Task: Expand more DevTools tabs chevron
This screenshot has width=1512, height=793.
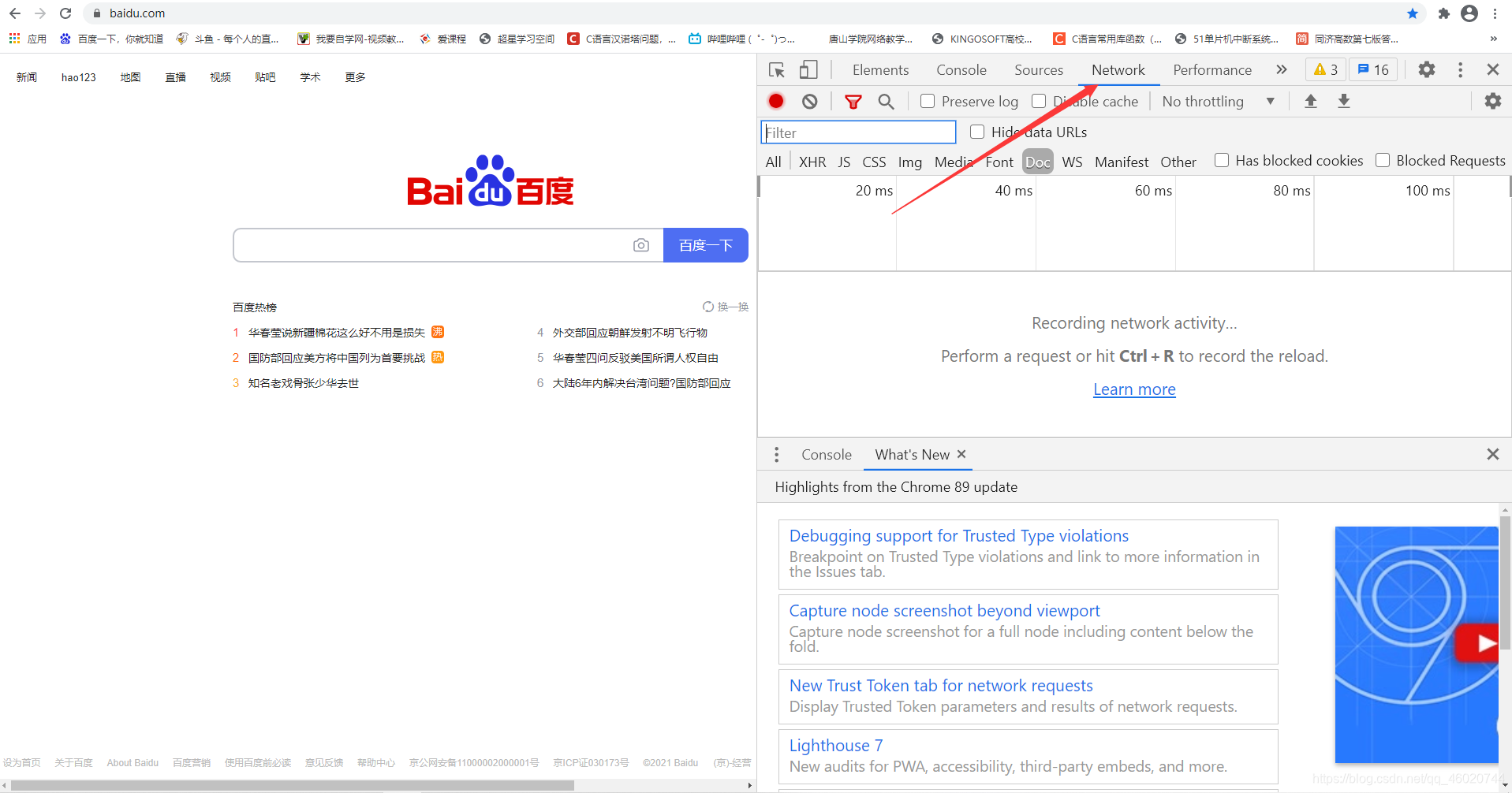Action: click(x=1282, y=69)
